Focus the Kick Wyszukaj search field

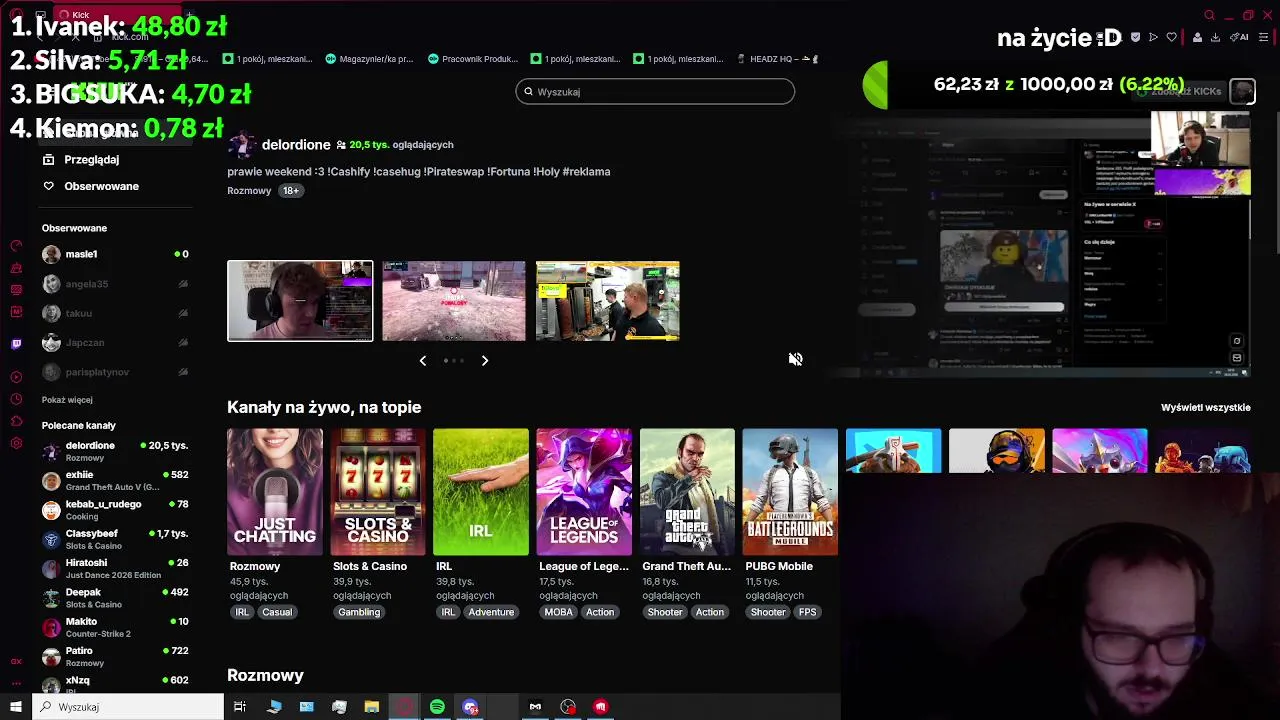point(655,92)
